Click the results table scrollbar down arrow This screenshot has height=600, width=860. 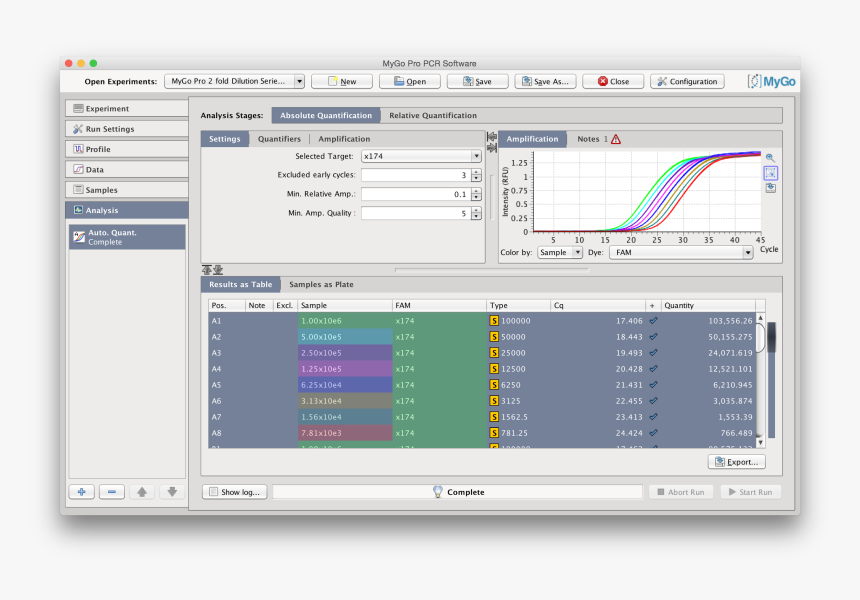[x=760, y=442]
